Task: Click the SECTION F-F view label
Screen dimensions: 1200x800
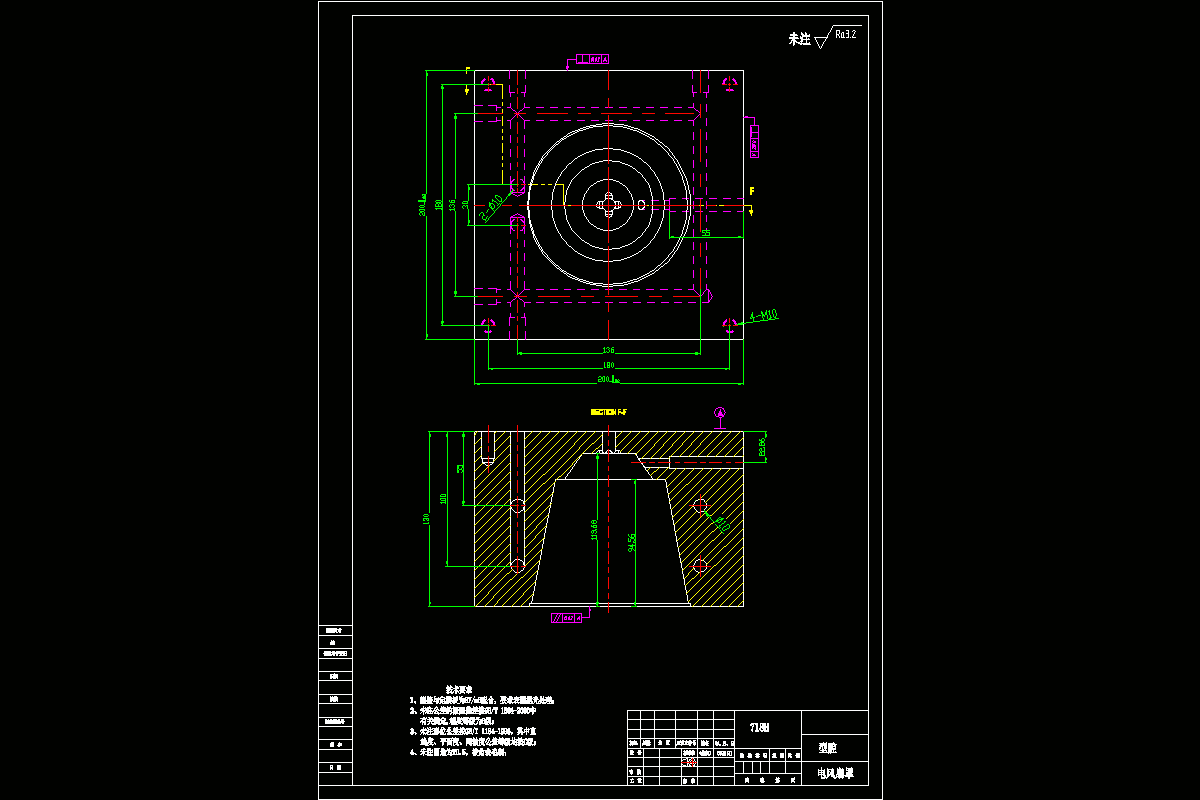Action: 608,412
